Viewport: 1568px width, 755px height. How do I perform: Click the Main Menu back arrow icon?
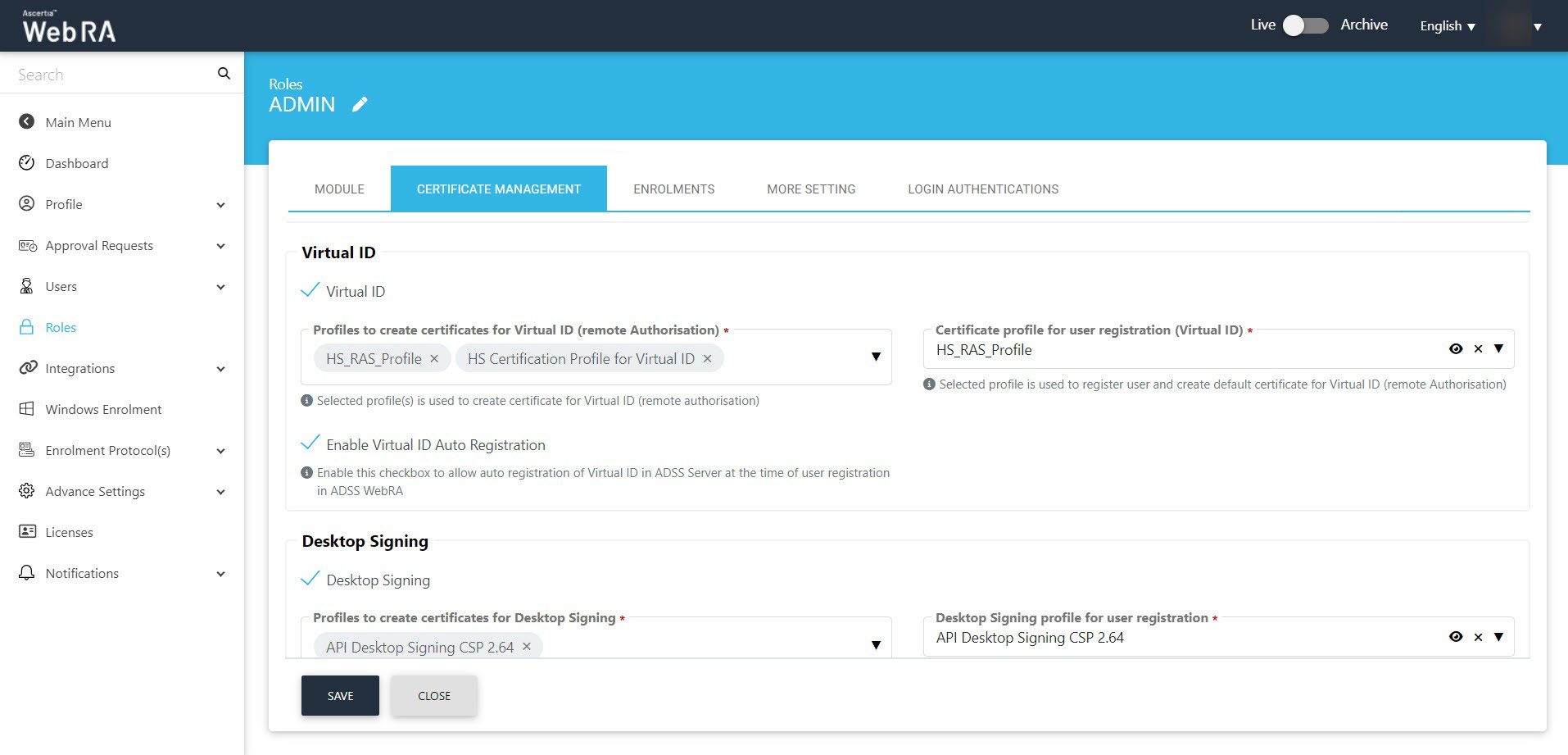pyautogui.click(x=27, y=122)
